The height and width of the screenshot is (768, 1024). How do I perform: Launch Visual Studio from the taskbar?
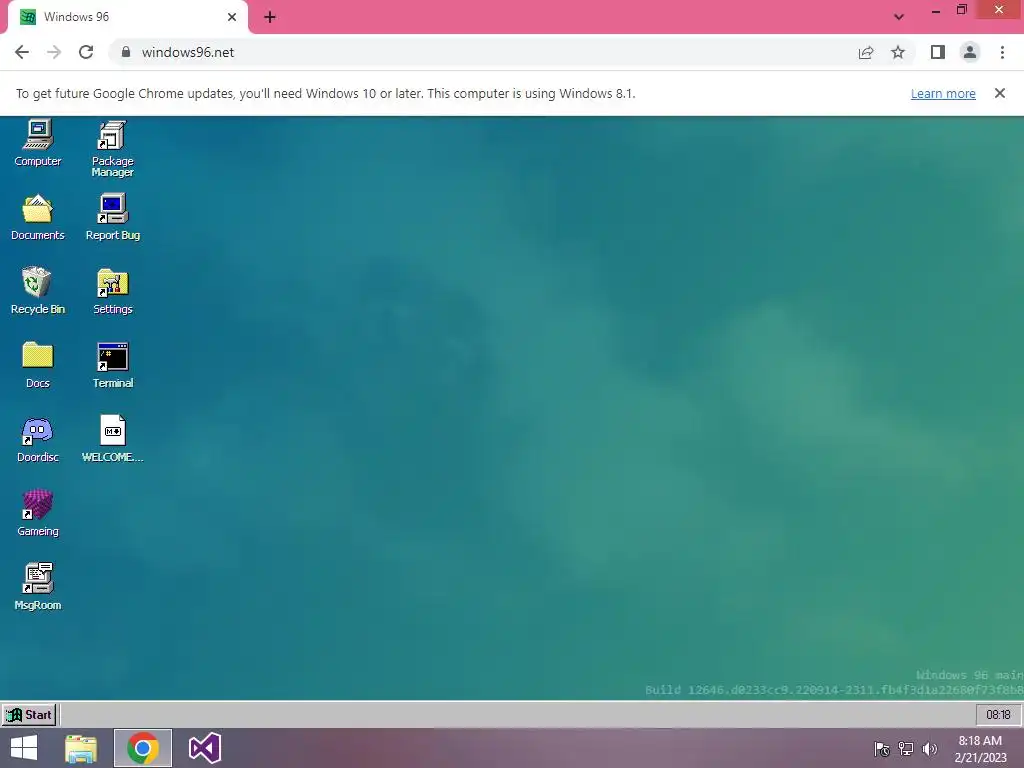click(x=204, y=748)
